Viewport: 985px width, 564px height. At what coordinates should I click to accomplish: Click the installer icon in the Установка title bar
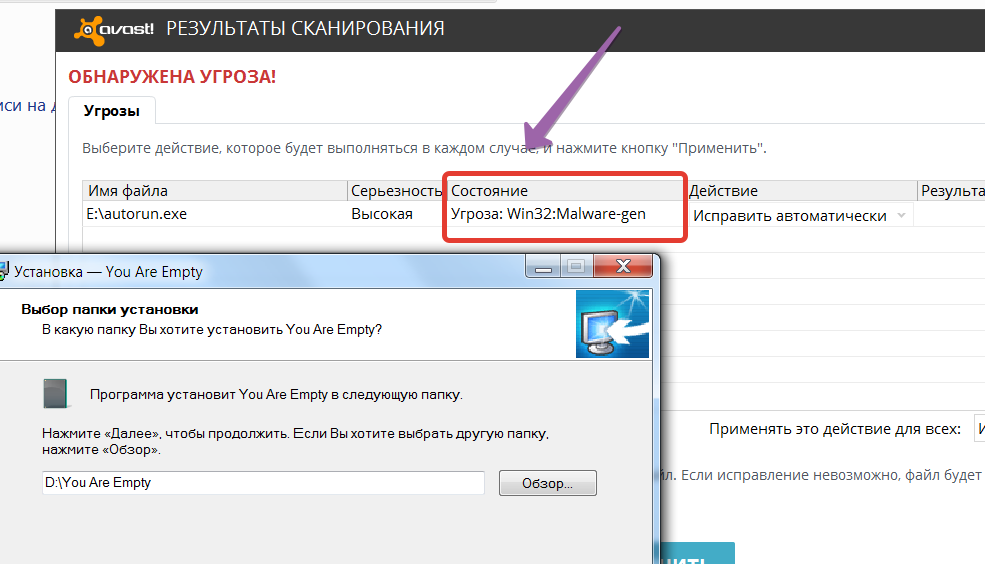pos(4,271)
